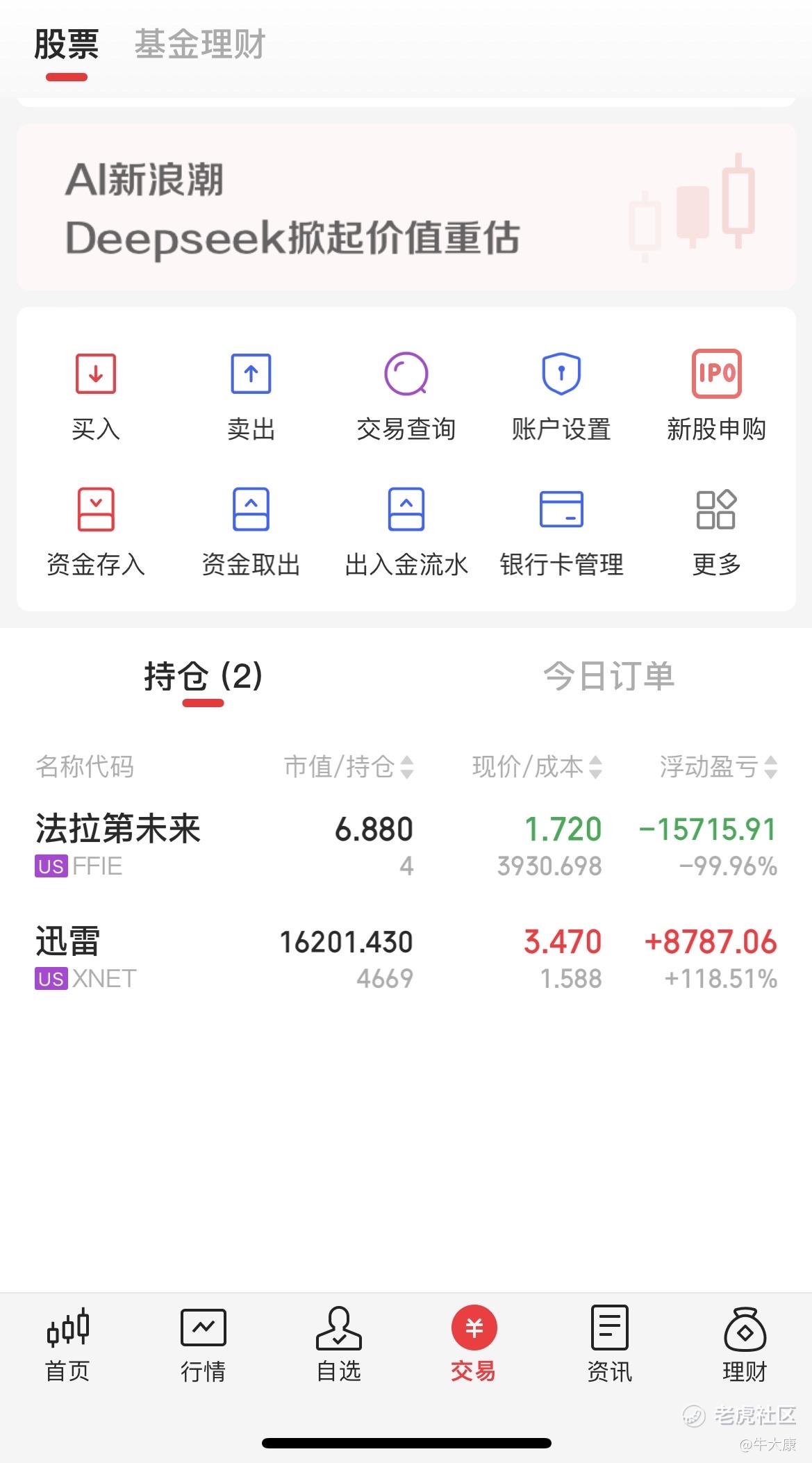Tap cost value 1.588

coord(571,979)
